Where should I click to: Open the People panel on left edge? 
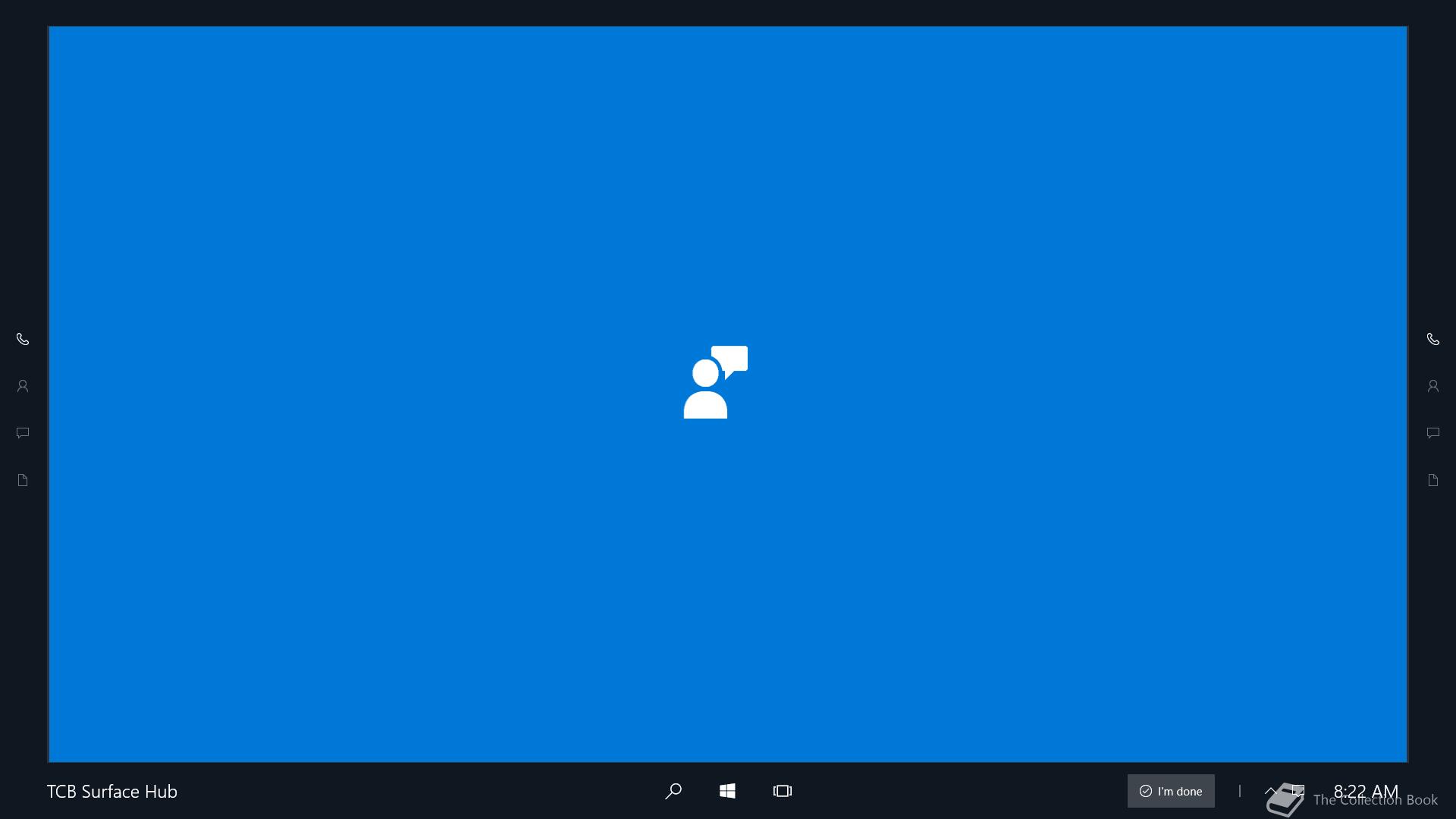(x=23, y=386)
